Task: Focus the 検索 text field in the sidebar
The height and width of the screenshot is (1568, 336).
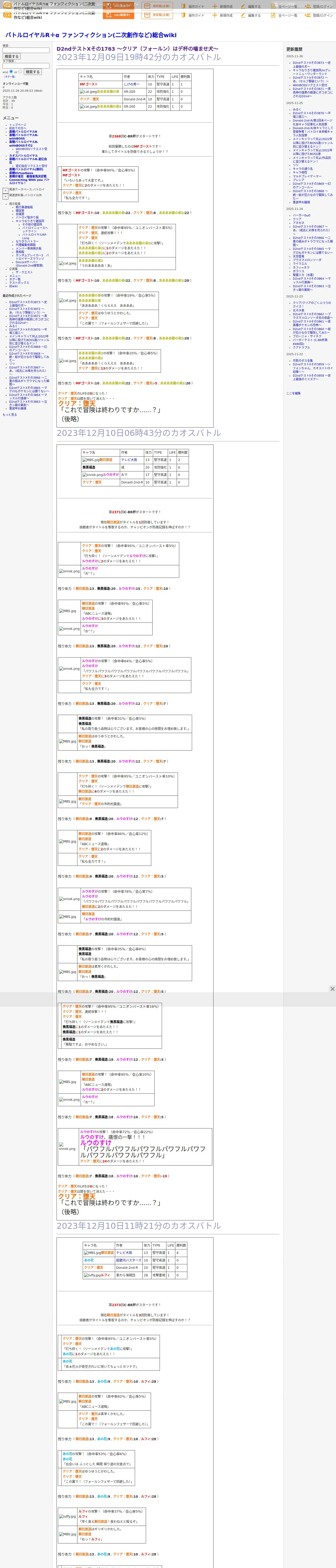Action: click(26, 50)
